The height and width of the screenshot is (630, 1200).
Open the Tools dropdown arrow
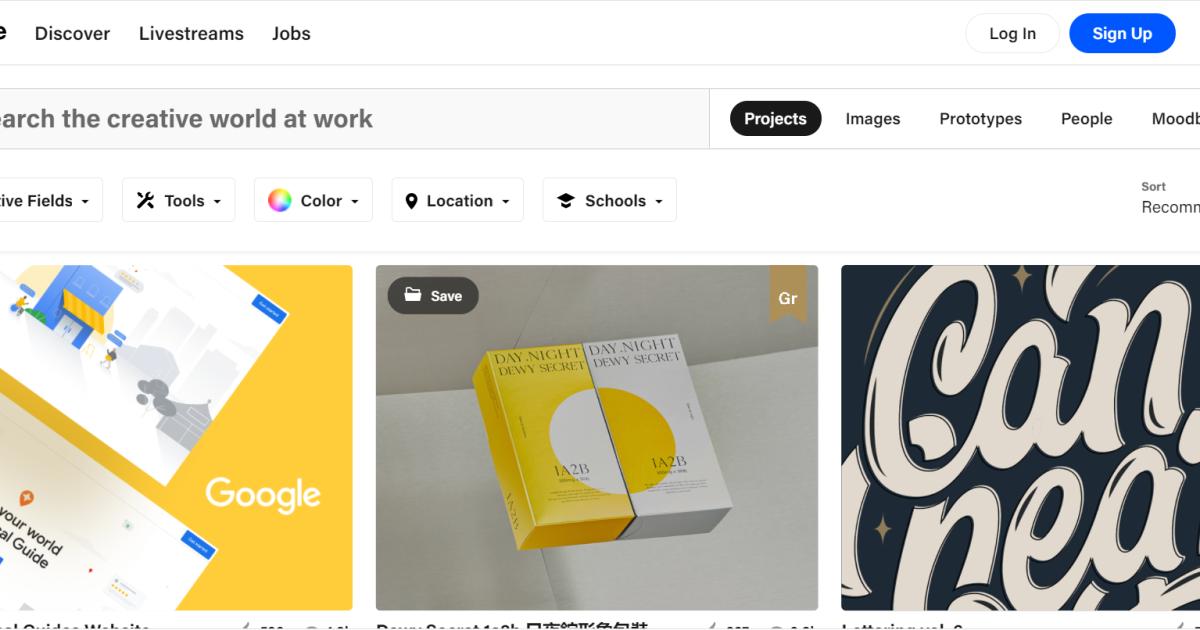[217, 201]
